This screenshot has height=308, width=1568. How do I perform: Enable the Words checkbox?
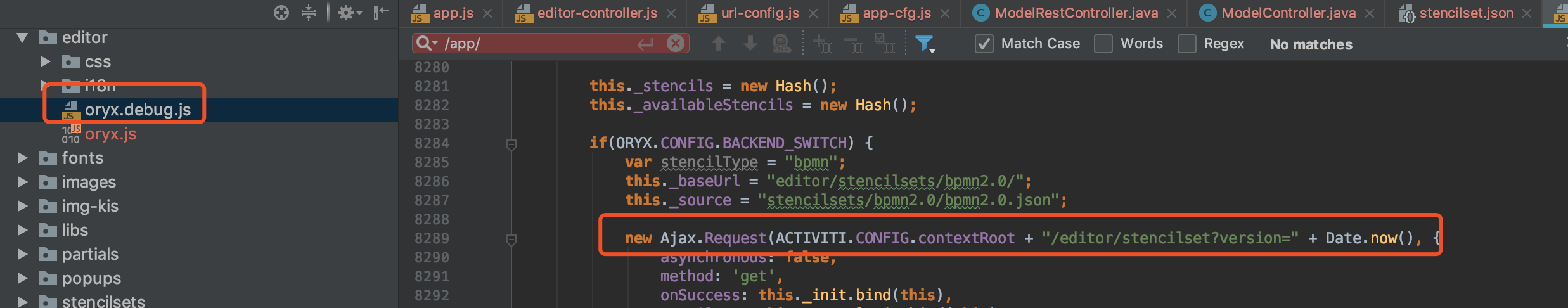(1103, 44)
